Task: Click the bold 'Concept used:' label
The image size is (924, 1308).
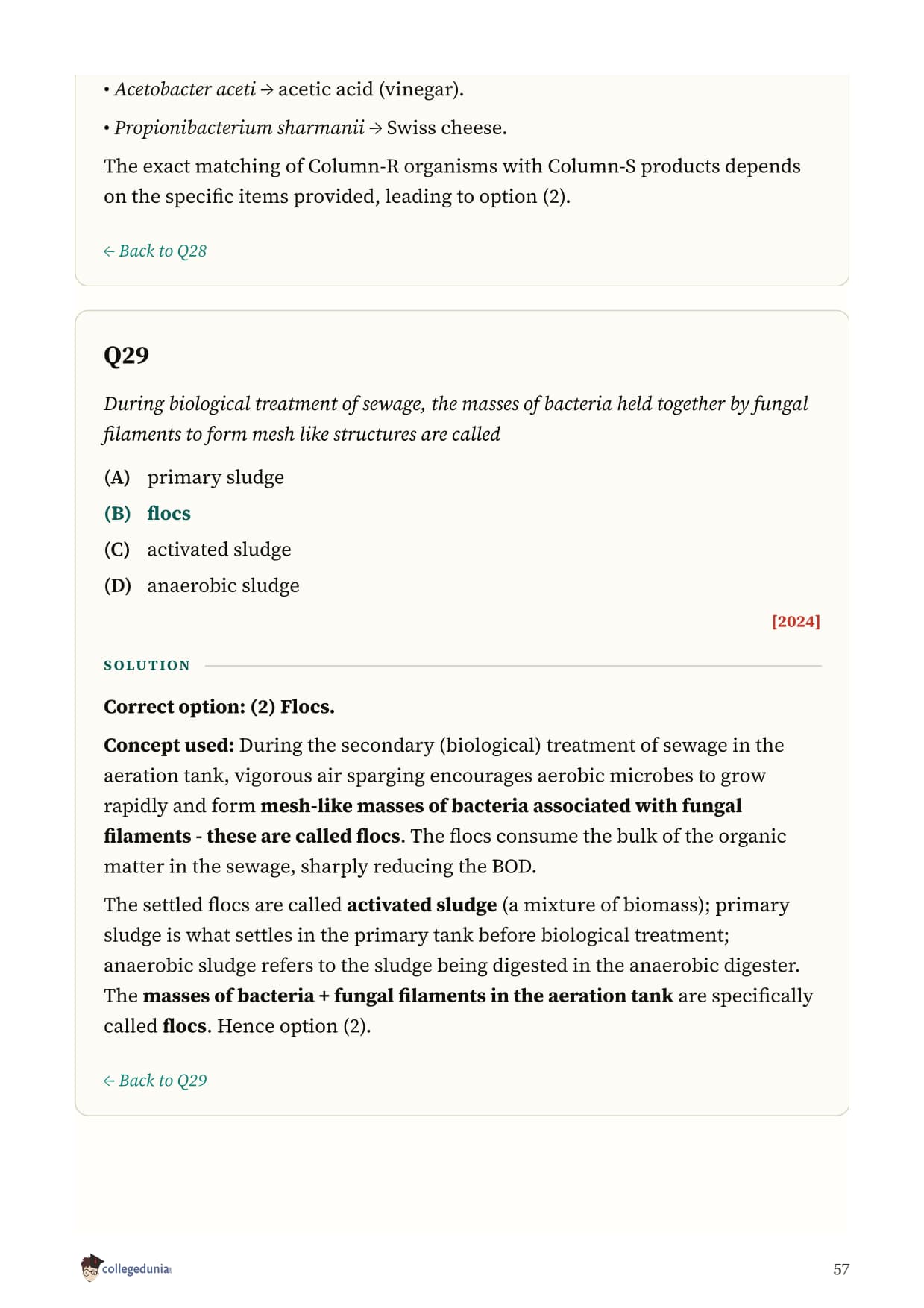Action: (169, 745)
